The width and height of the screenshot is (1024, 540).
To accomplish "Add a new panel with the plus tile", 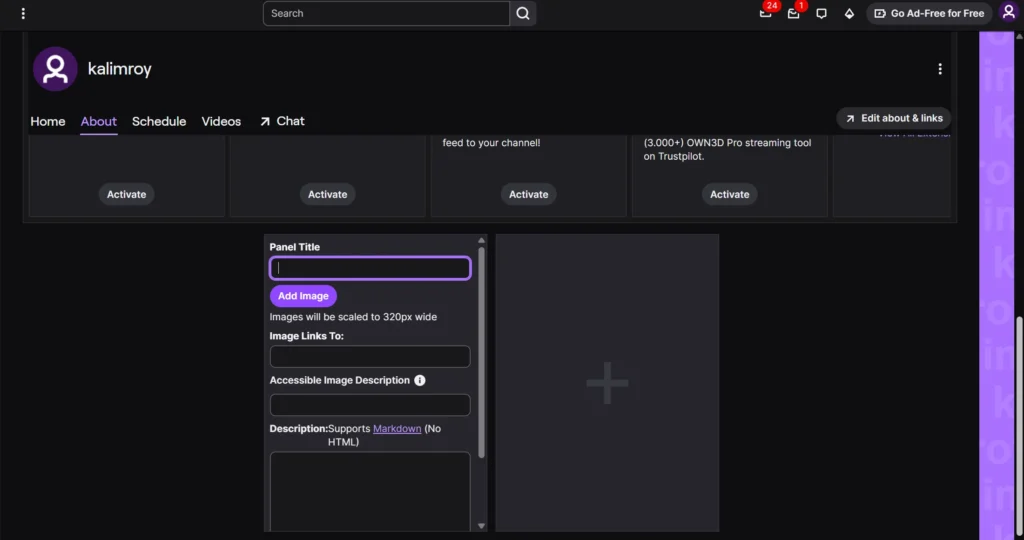I will coord(607,383).
